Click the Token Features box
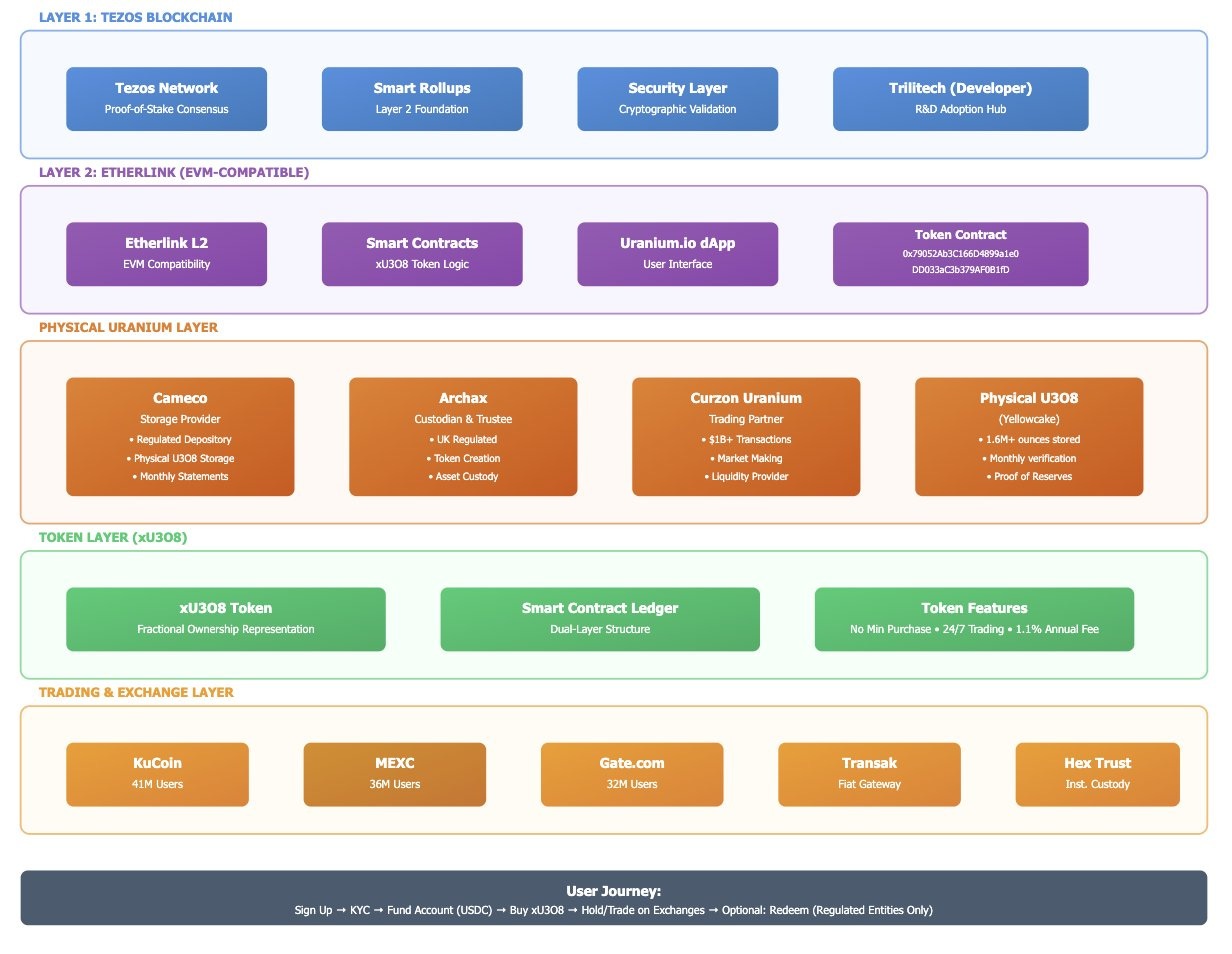The width and height of the screenshot is (1232, 954). click(974, 619)
